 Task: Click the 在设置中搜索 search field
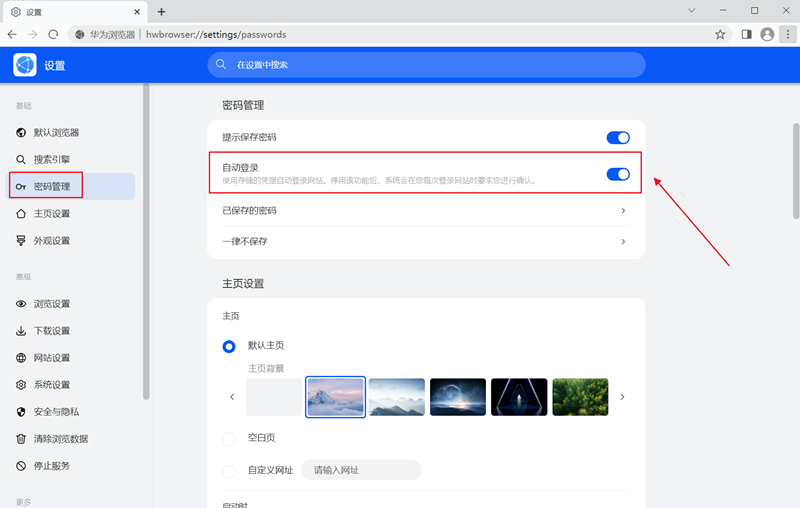point(426,65)
